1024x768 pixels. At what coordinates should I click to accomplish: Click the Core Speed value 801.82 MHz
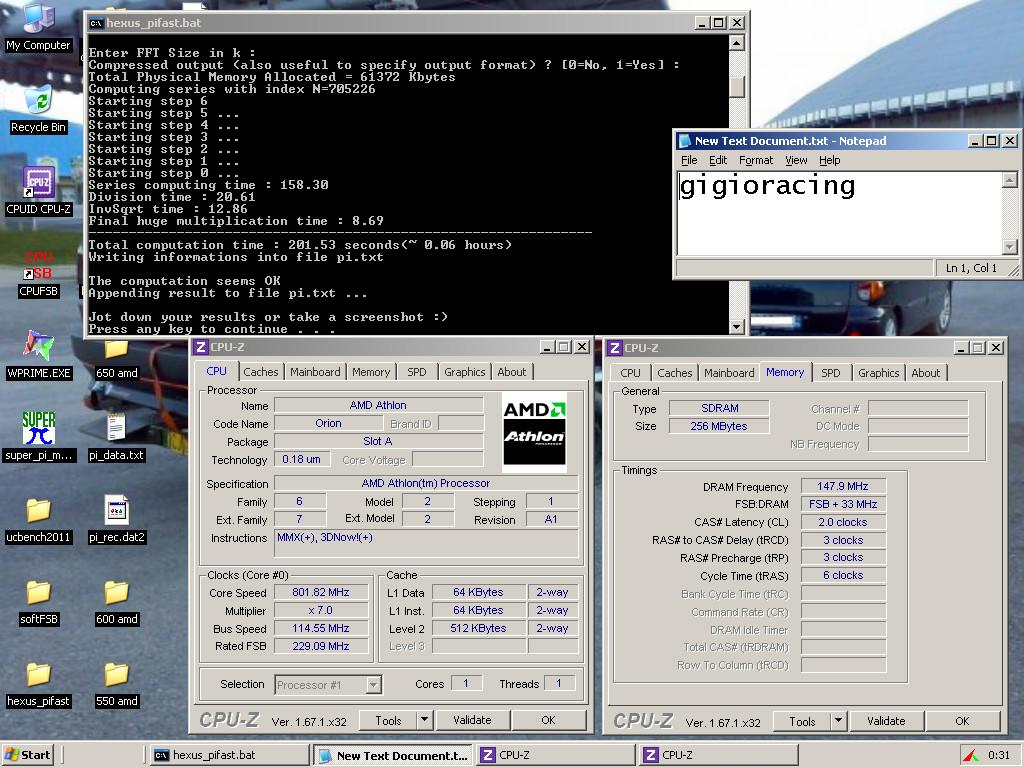tap(320, 592)
